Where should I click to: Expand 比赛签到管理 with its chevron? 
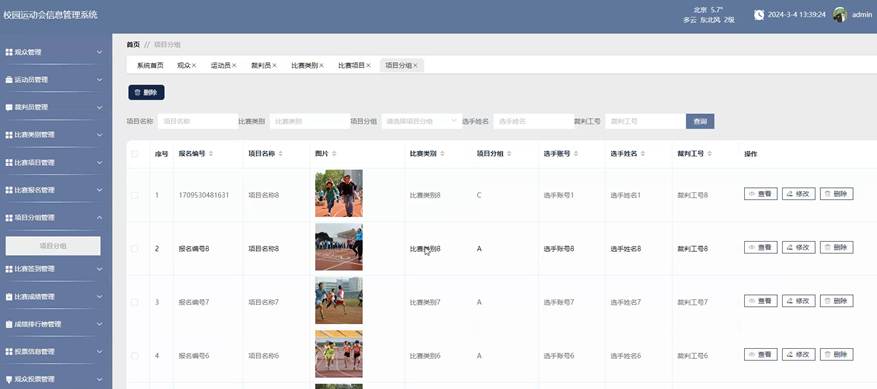[x=100, y=269]
